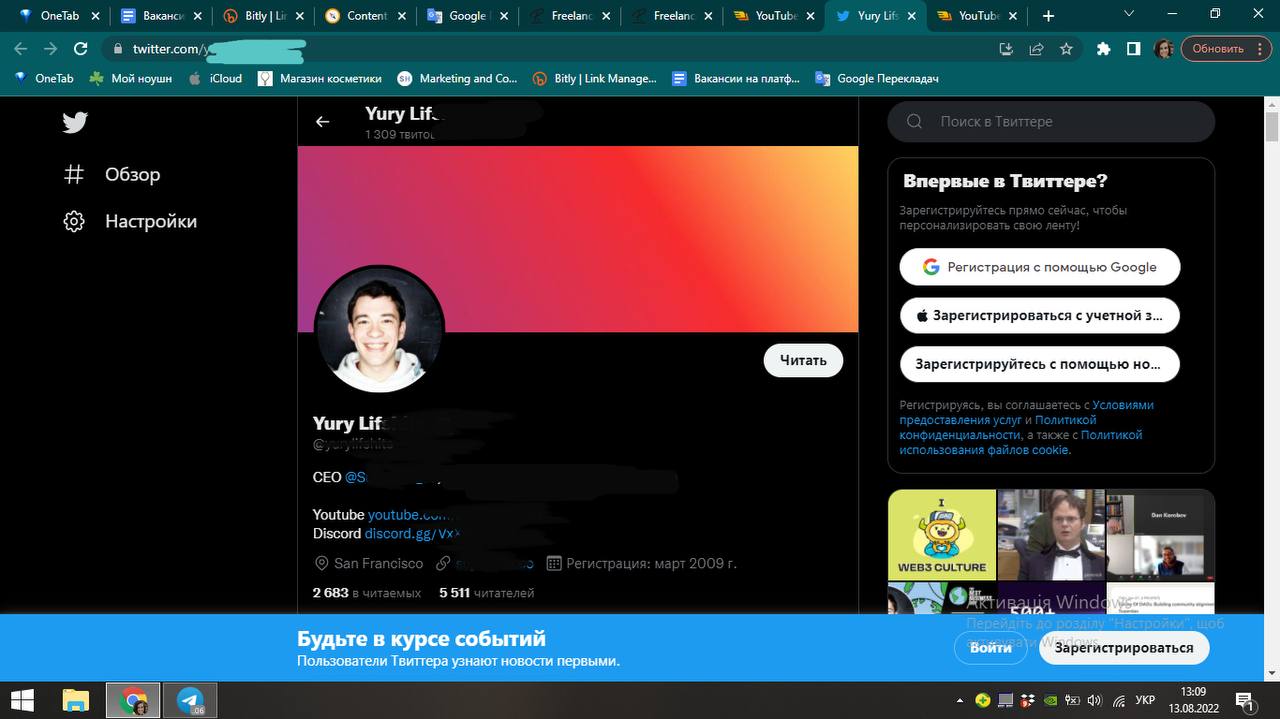1280x719 pixels.
Task: Click УКР language indicator in taskbar
Action: (x=1146, y=700)
